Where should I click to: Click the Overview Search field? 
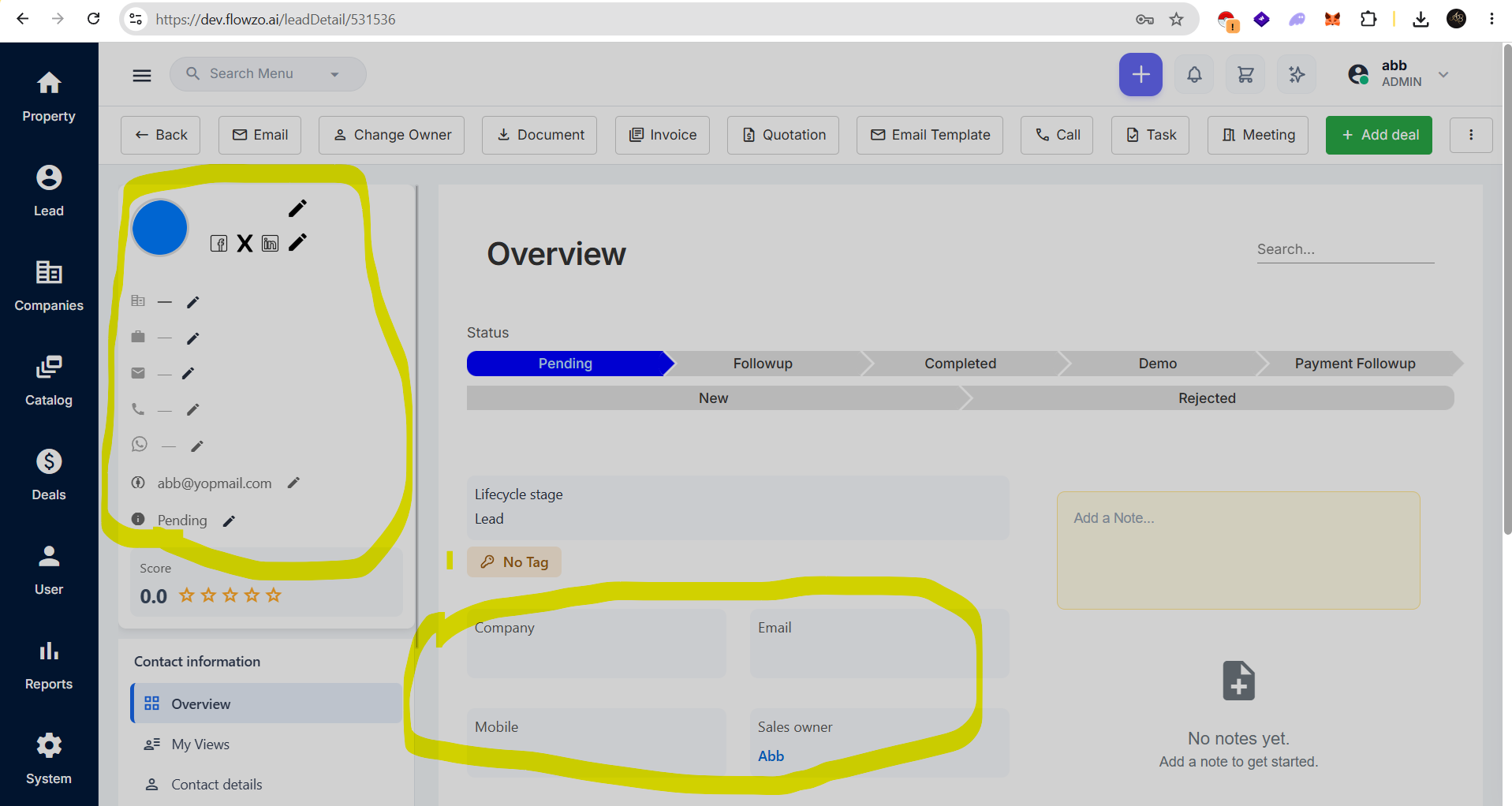1345,249
